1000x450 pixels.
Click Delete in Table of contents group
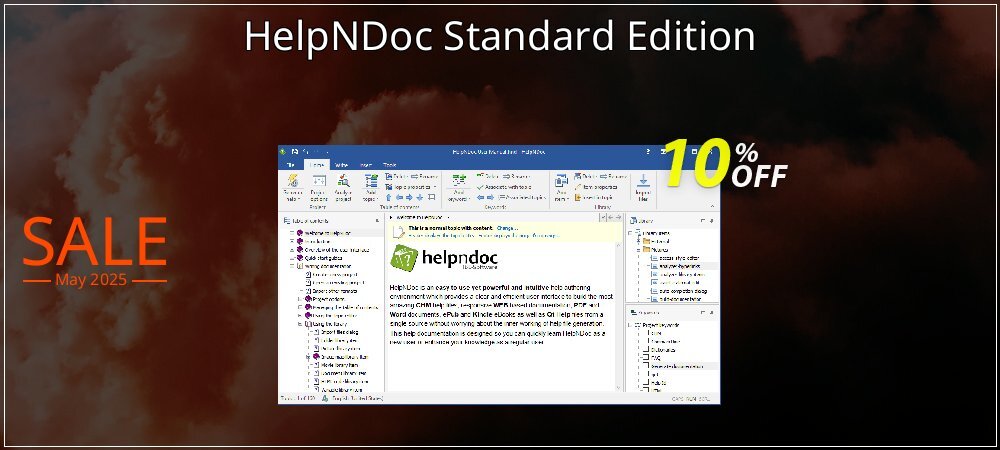pos(395,177)
